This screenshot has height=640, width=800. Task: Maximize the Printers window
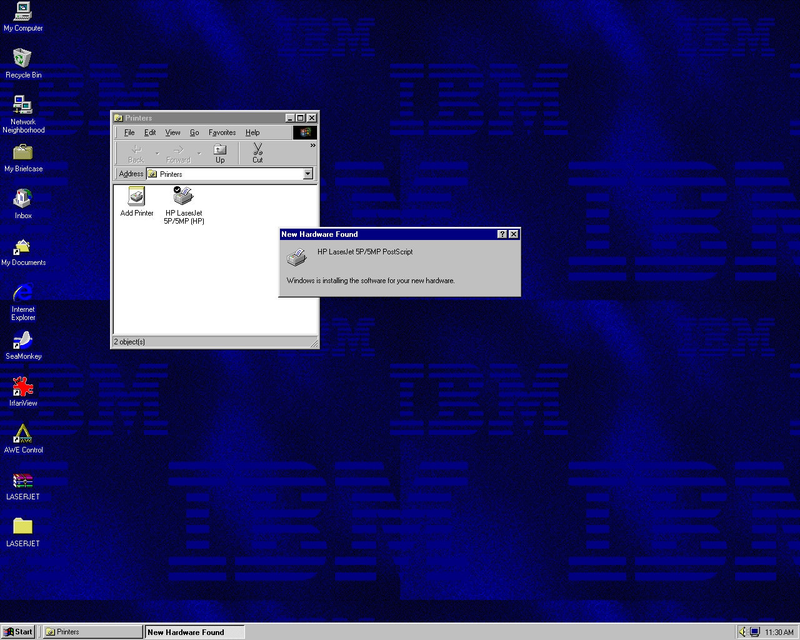tap(300, 118)
